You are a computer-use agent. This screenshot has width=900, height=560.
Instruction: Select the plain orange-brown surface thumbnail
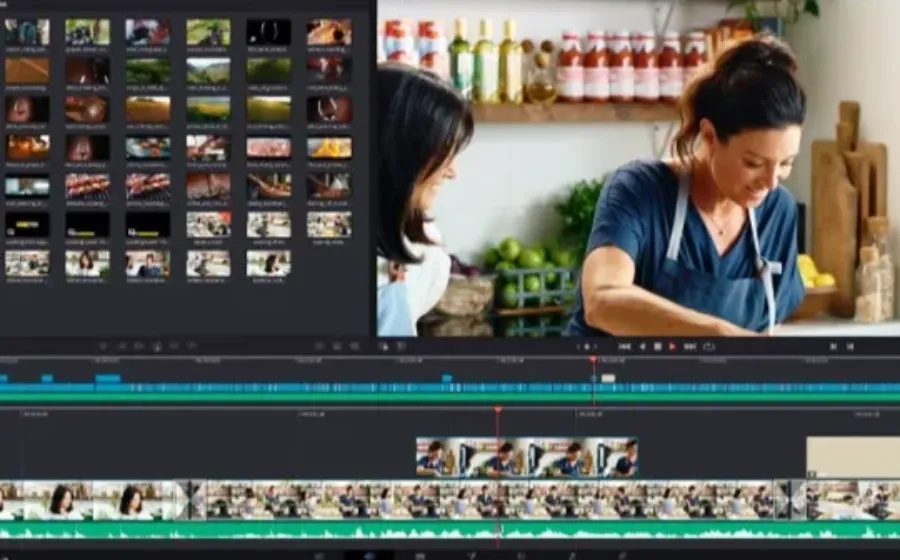pos(27,71)
